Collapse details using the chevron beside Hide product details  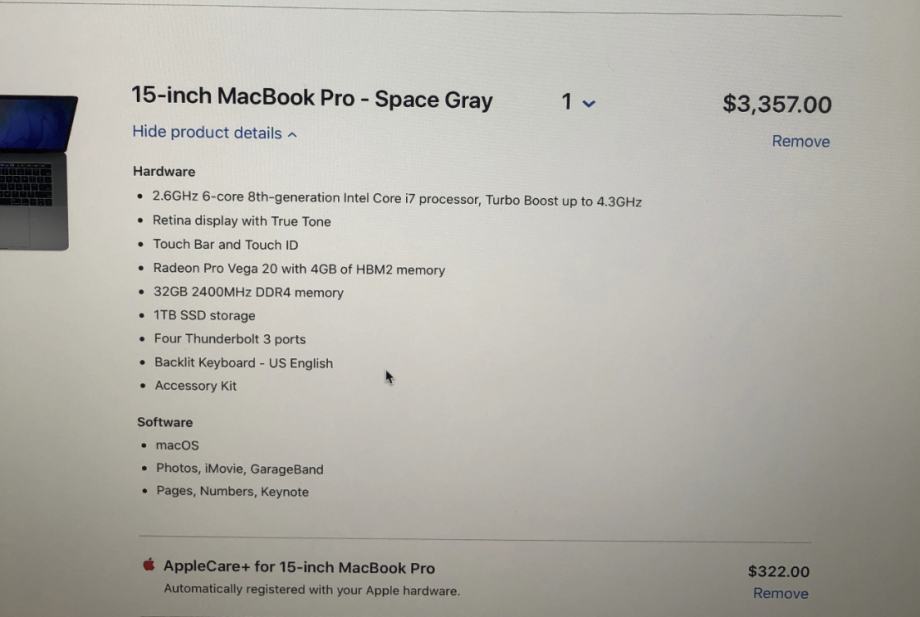point(292,134)
